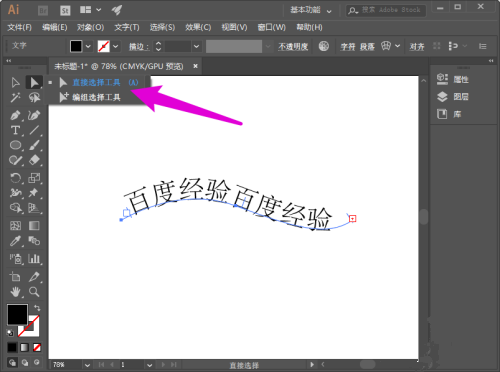Open the zoom level 78% dropdown
This screenshot has width=500, height=372.
[x=87, y=365]
